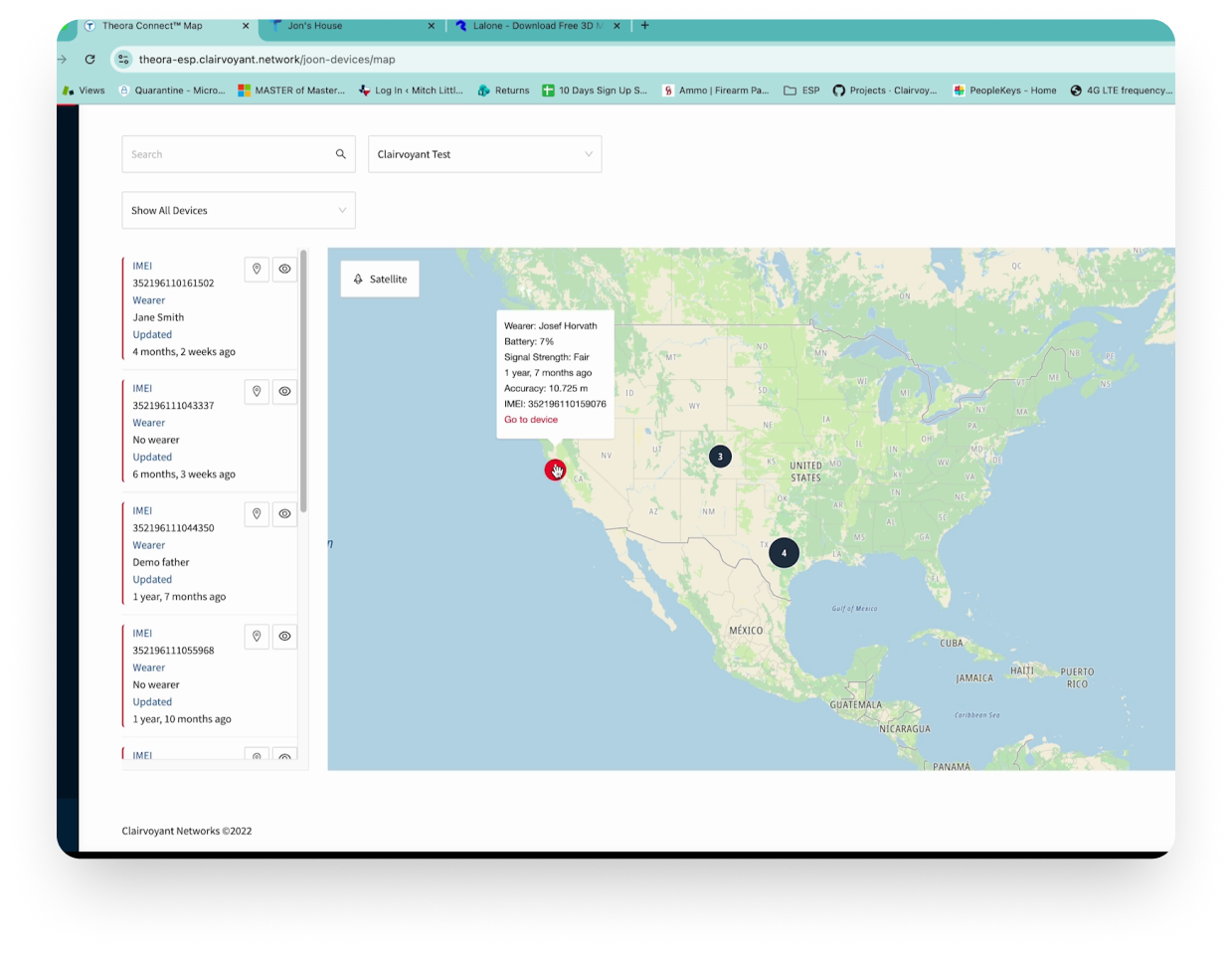Switch map to Satellite view
The width and height of the screenshot is (1232, 953).
pyautogui.click(x=380, y=280)
